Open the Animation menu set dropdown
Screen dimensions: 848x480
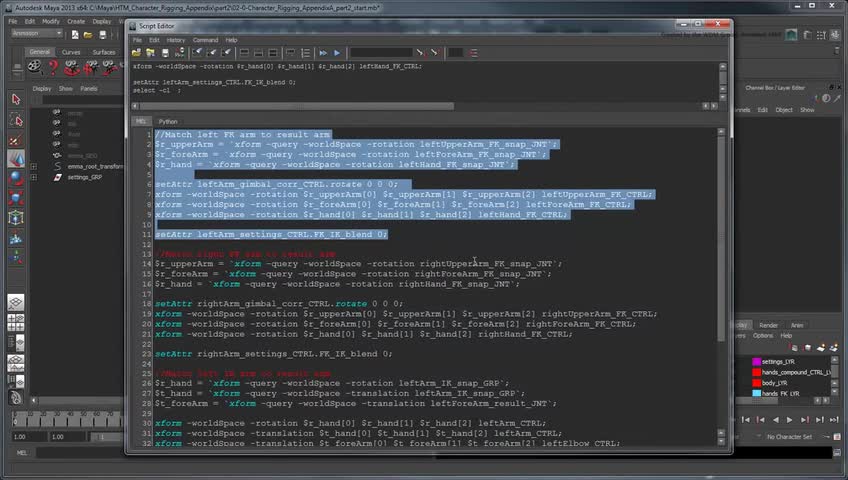point(37,34)
